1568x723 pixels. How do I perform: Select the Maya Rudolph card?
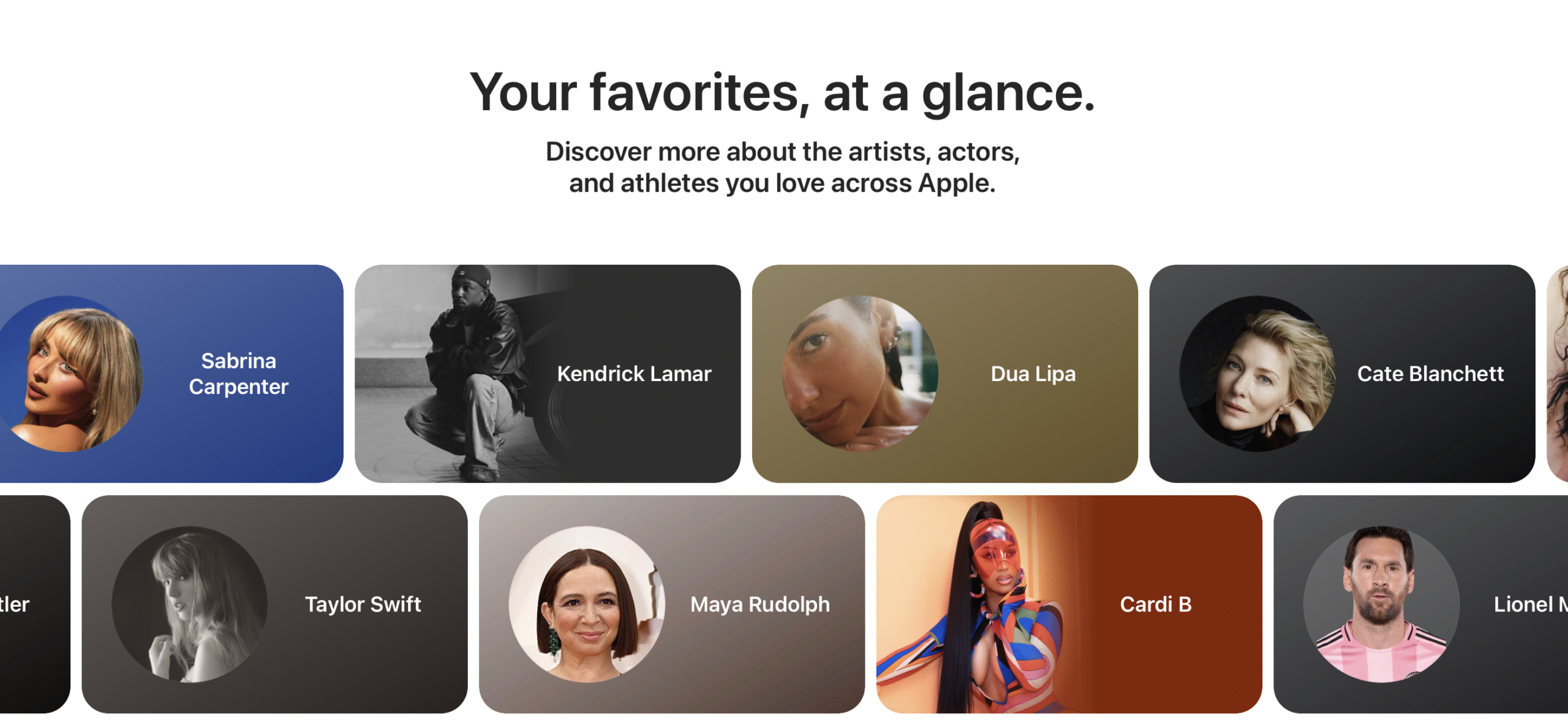coord(672,604)
